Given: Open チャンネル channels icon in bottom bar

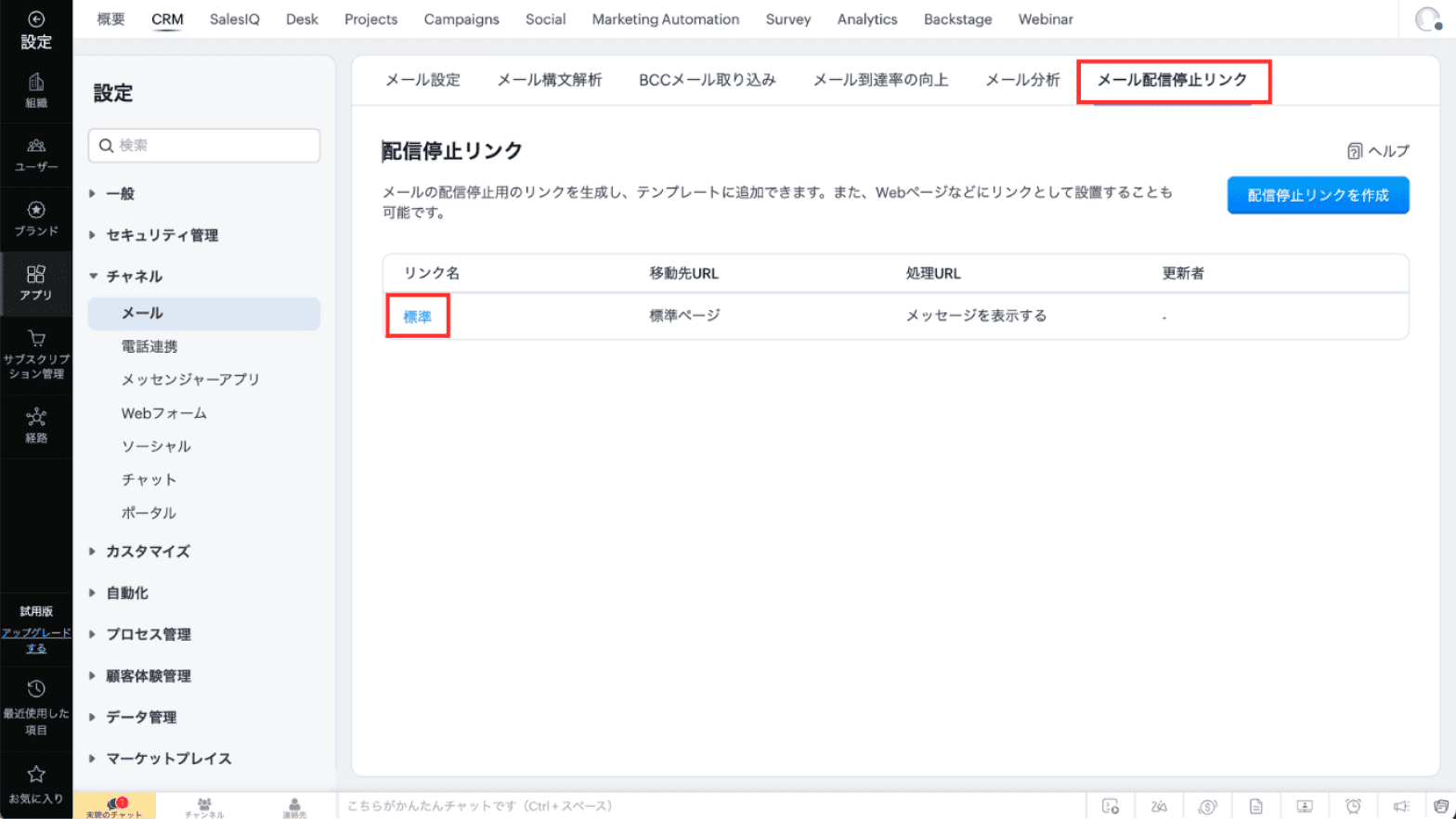Looking at the screenshot, I should coord(204,803).
